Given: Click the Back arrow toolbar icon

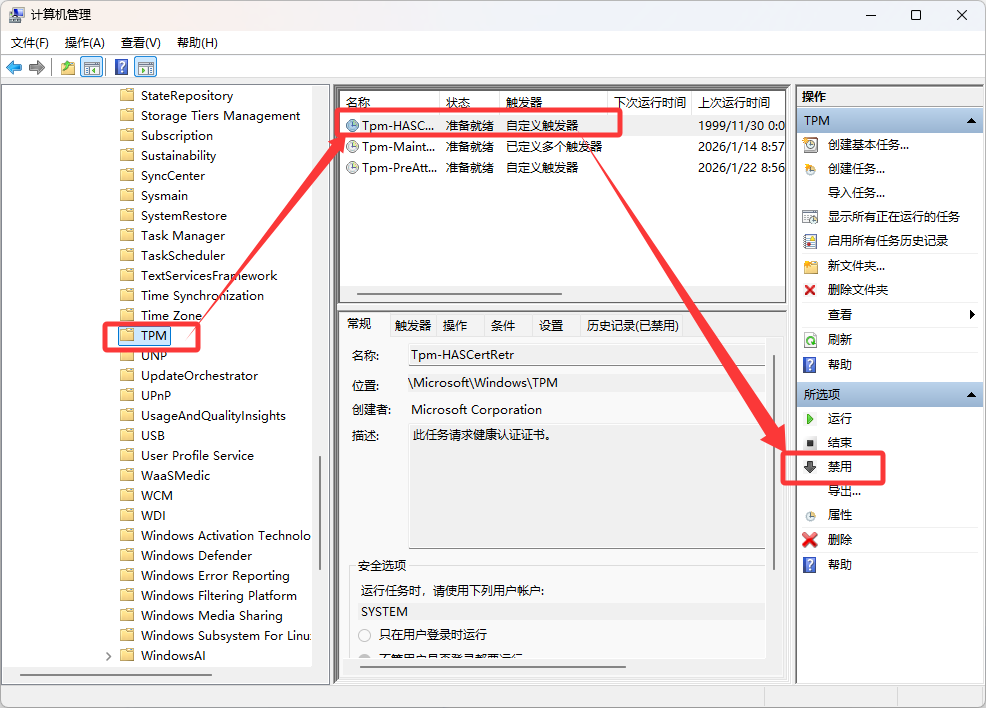Looking at the screenshot, I should 14,67.
